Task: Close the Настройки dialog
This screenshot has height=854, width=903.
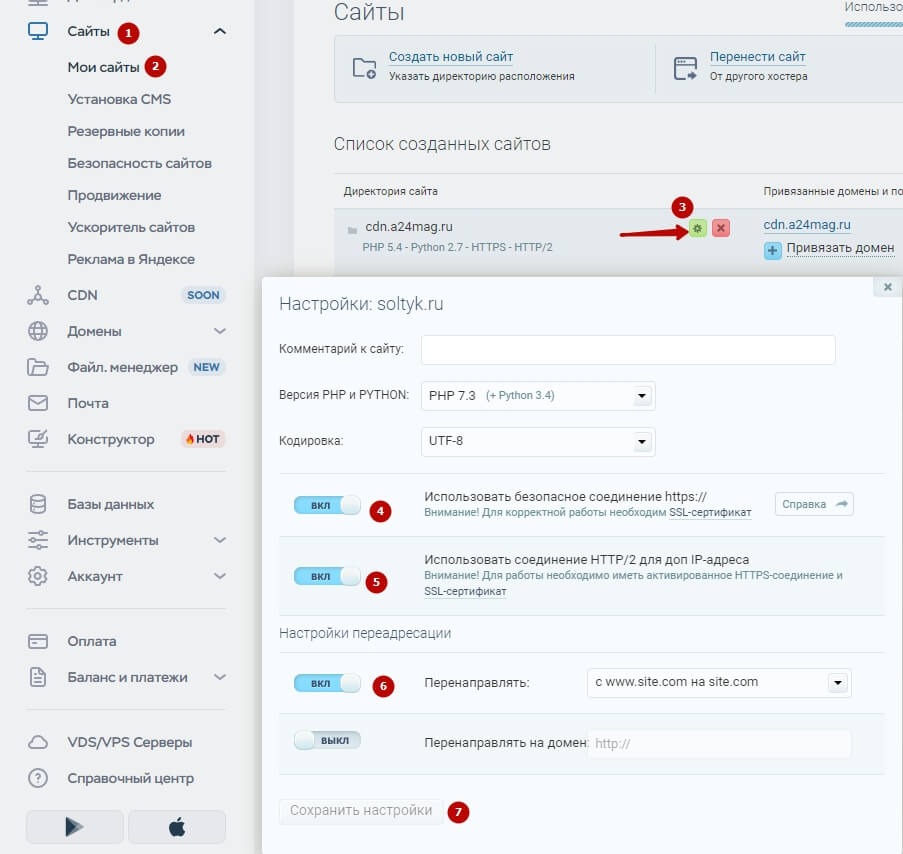Action: coord(887,287)
